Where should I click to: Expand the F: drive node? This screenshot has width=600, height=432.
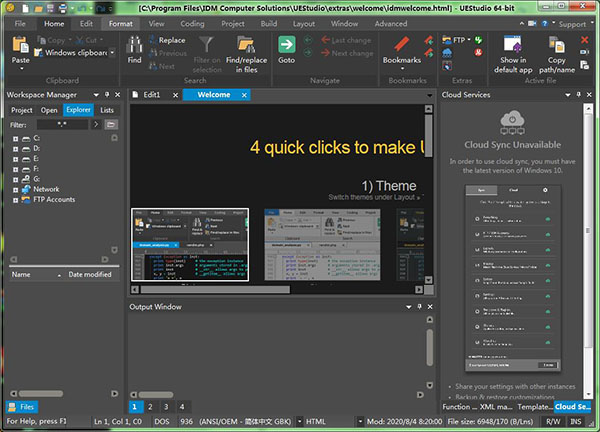click(15, 169)
